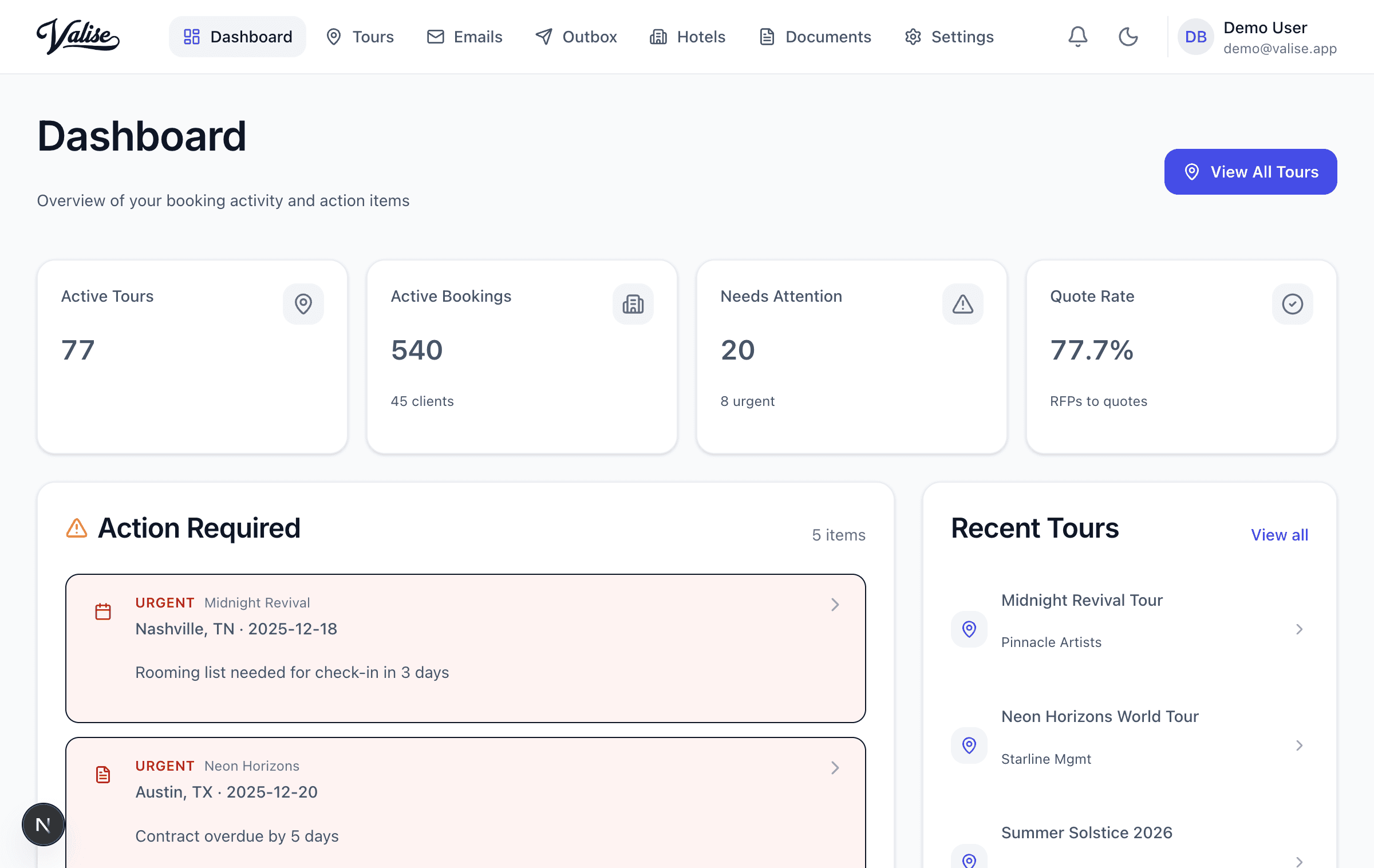Open Next.js dev tools N badge
Viewport: 1374px width, 868px height.
[43, 824]
